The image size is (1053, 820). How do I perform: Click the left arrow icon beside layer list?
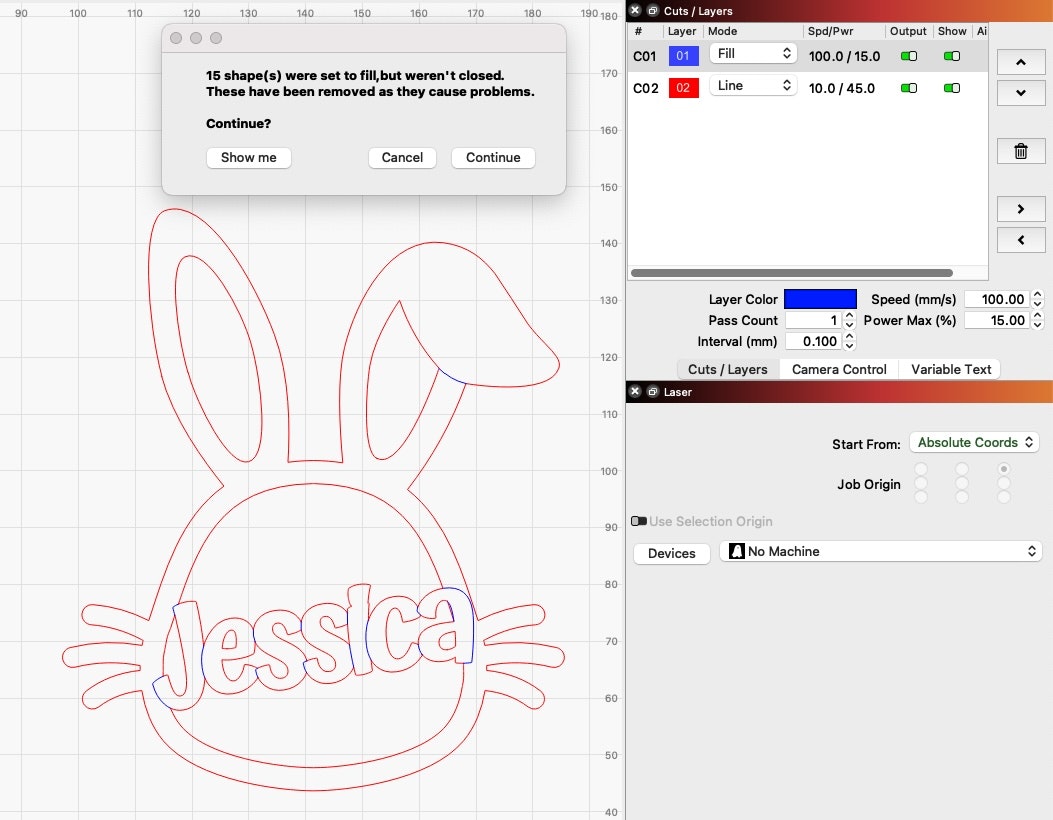point(1020,239)
